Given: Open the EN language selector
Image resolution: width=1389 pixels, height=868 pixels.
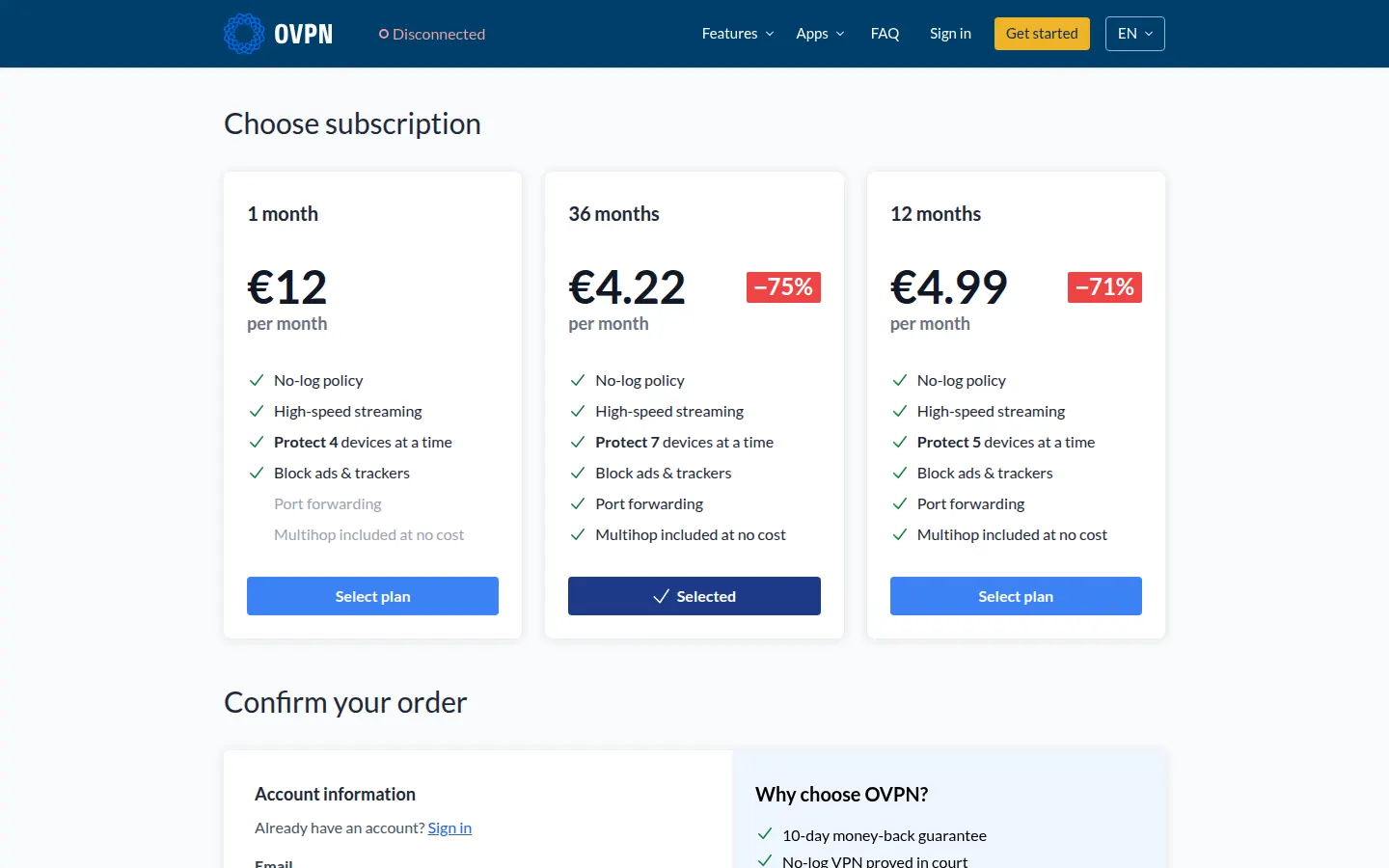Looking at the screenshot, I should [1135, 34].
